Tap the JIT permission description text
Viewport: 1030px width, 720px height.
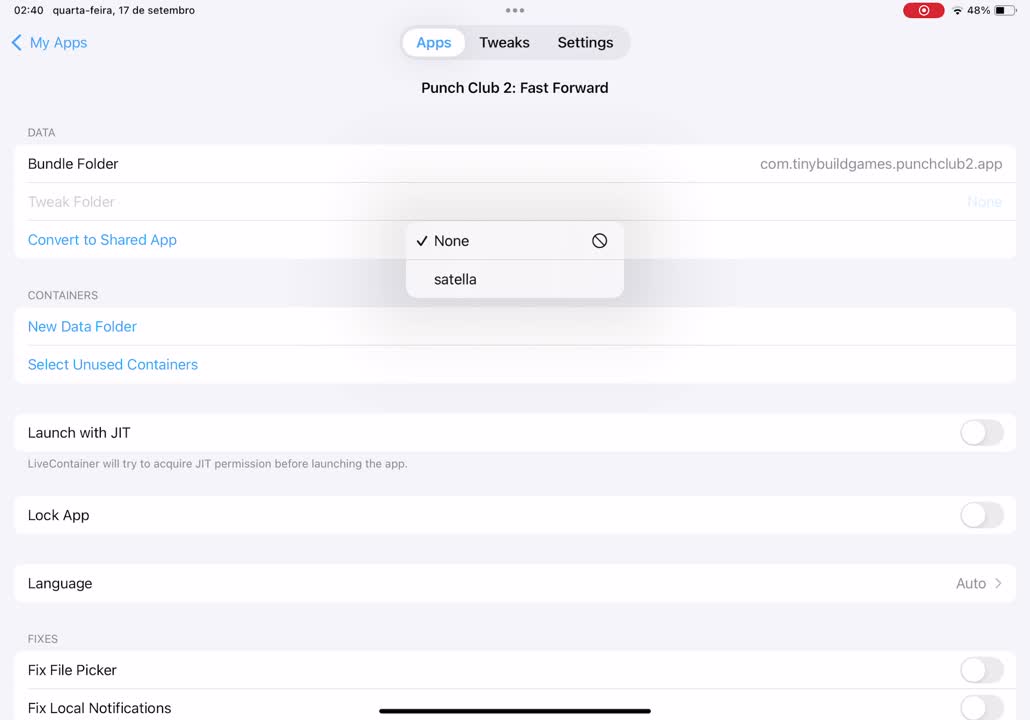217,464
